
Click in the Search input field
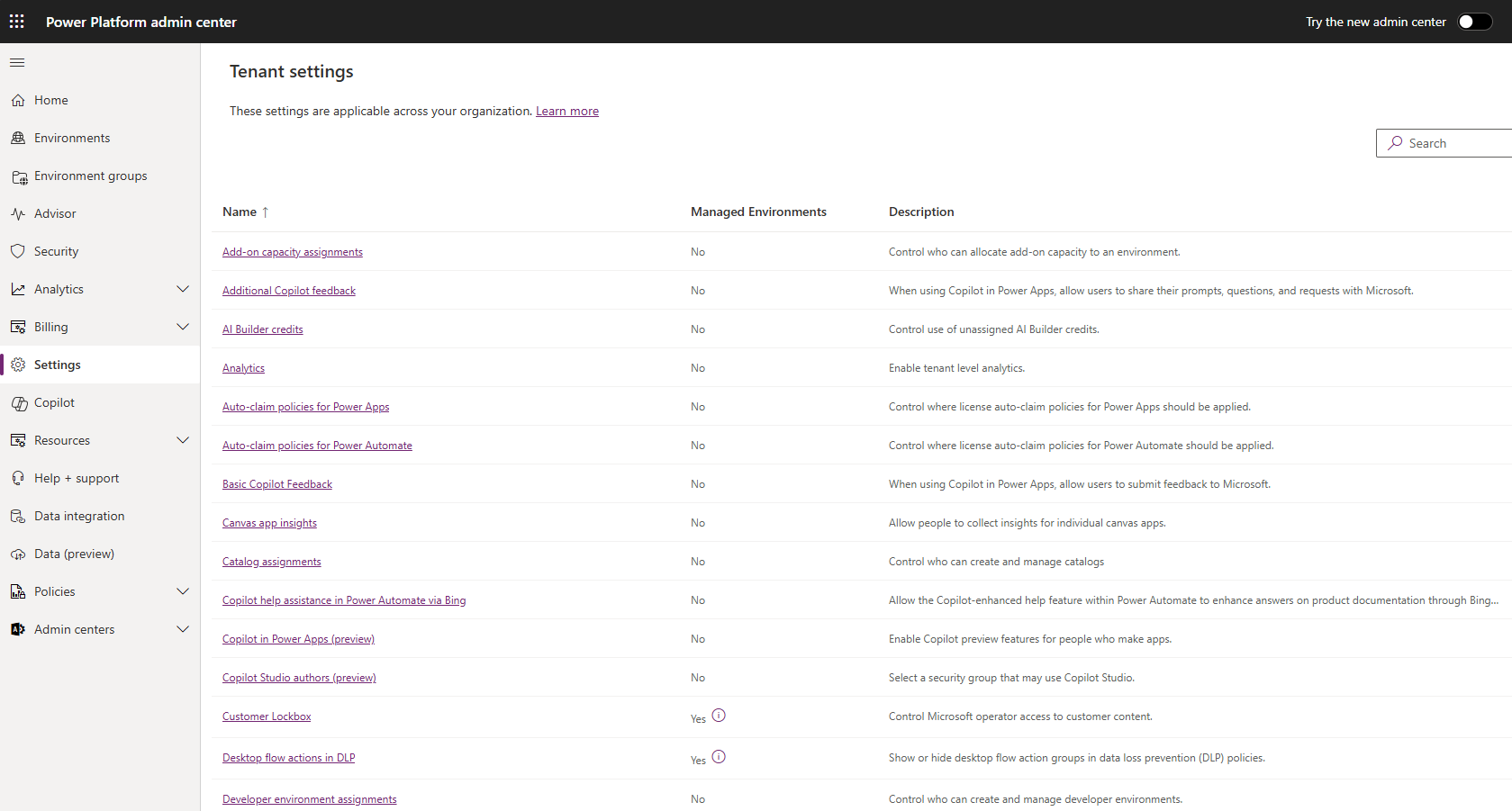tap(1444, 143)
